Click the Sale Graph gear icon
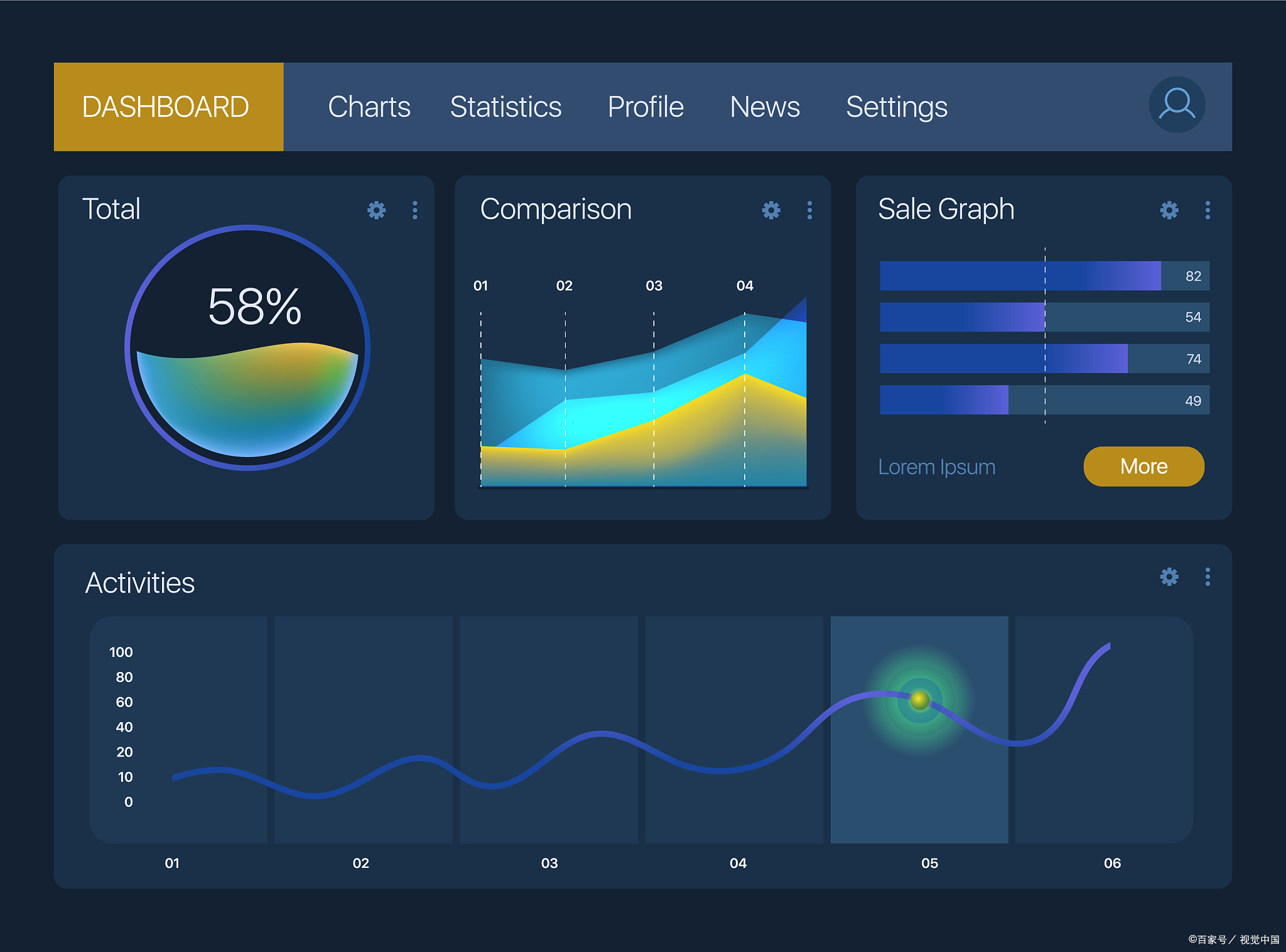Viewport: 1286px width, 952px height. 1169,210
